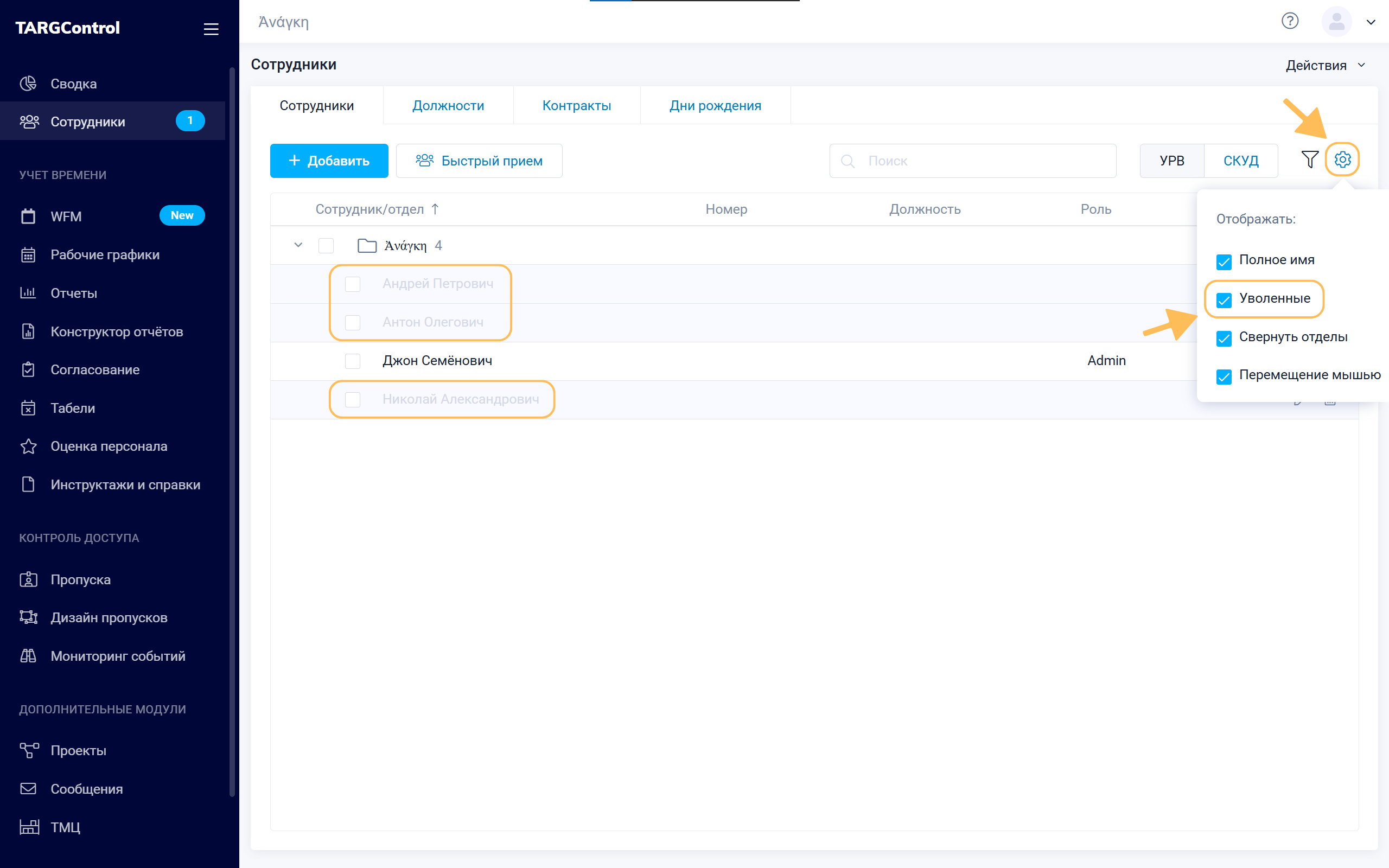Viewport: 1389px width, 868px height.
Task: Click the filter funnel icon
Action: tap(1309, 159)
